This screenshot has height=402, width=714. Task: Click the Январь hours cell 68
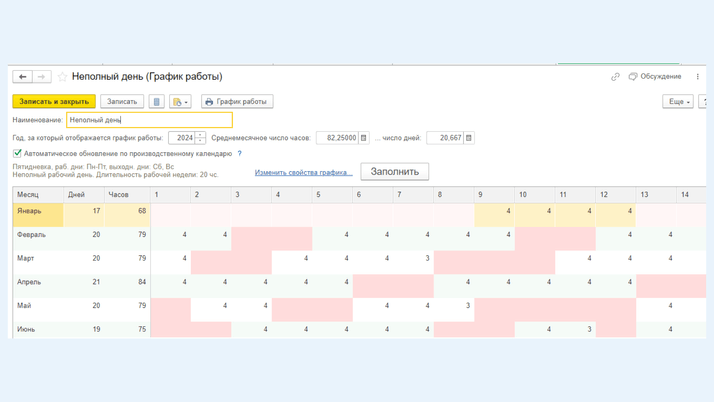point(127,215)
